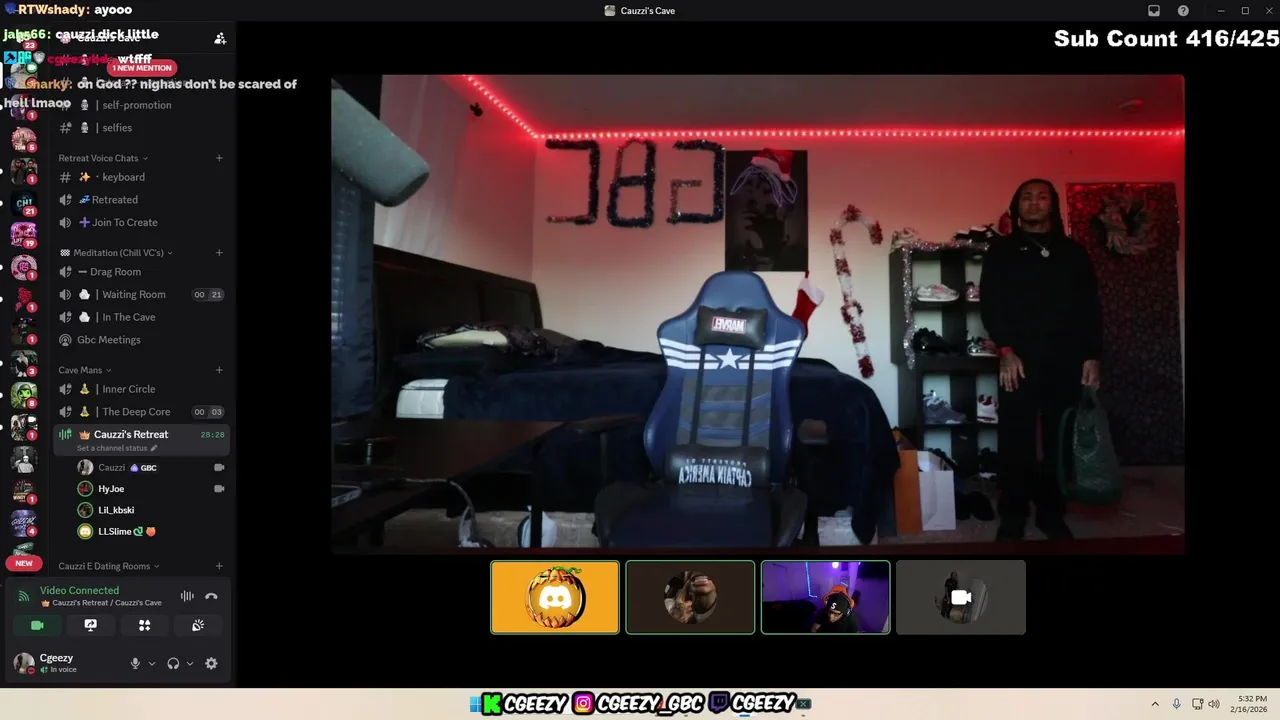Open User Settings gear icon
Screen dimensions: 1280x720
211,663
